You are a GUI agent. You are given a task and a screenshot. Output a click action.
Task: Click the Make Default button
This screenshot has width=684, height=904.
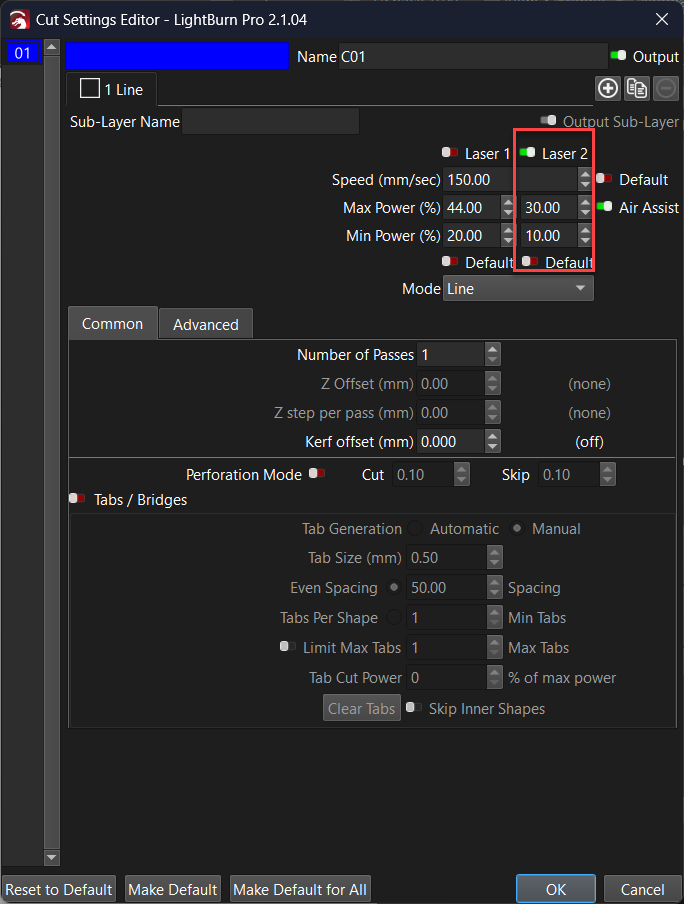[x=172, y=889]
